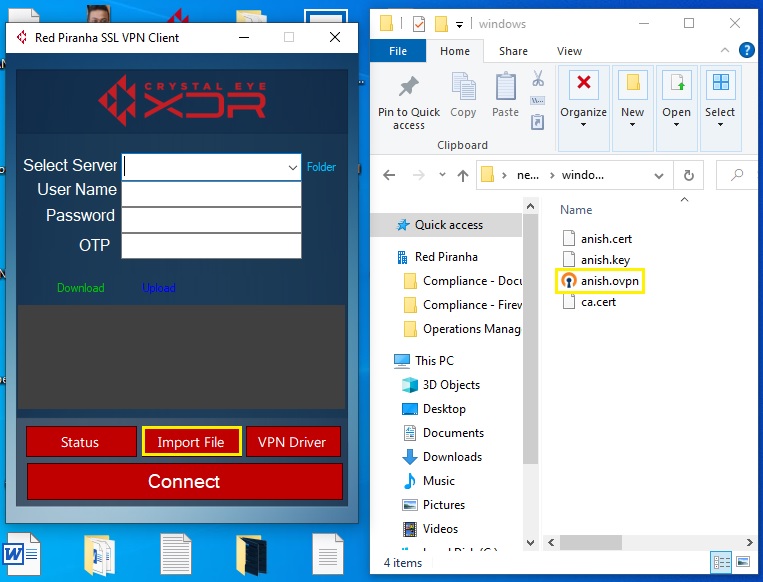Click the Cut scissors icon

coord(538,78)
